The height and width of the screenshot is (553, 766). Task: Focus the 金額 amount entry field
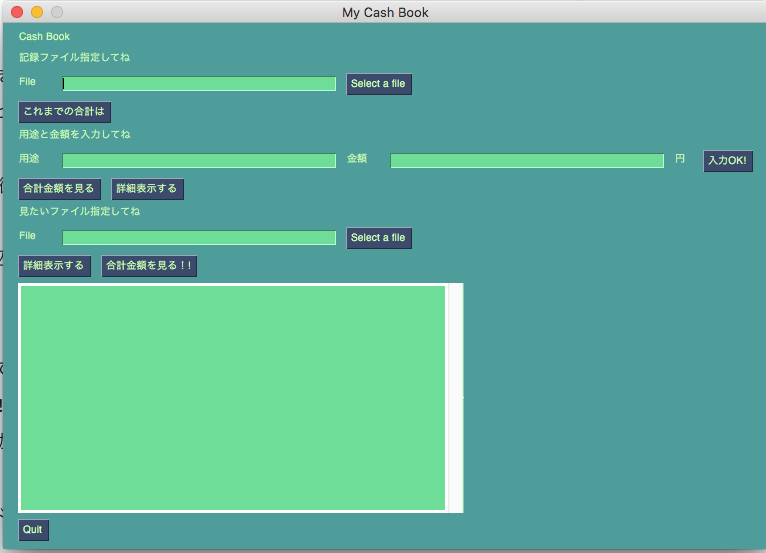526,161
